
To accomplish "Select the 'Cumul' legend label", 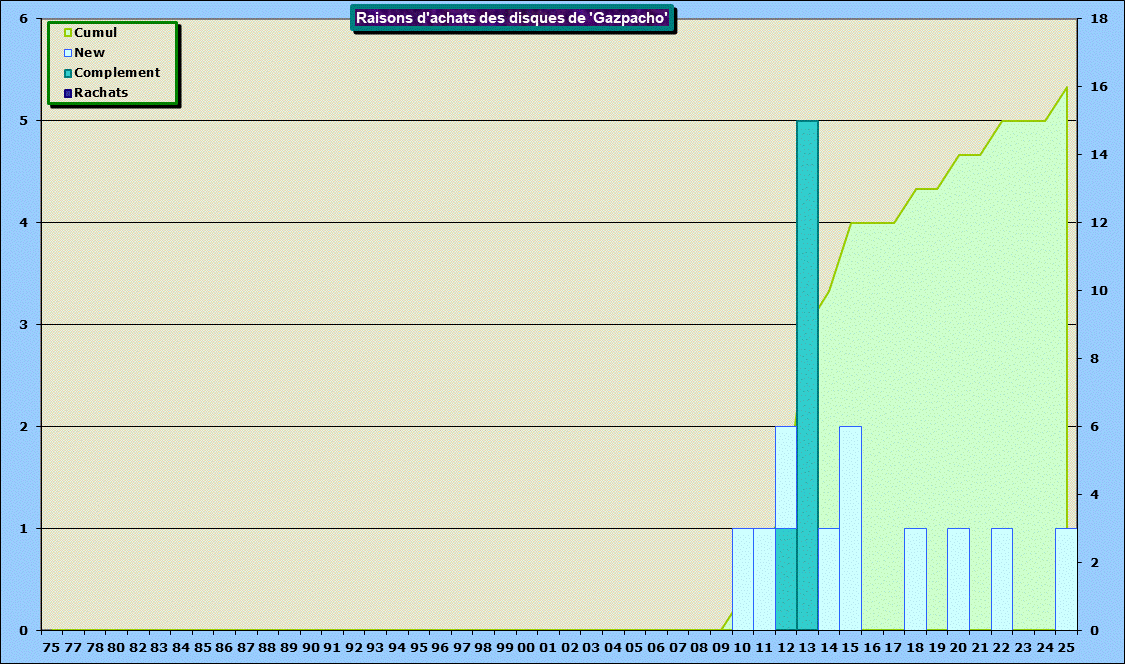I will [96, 33].
